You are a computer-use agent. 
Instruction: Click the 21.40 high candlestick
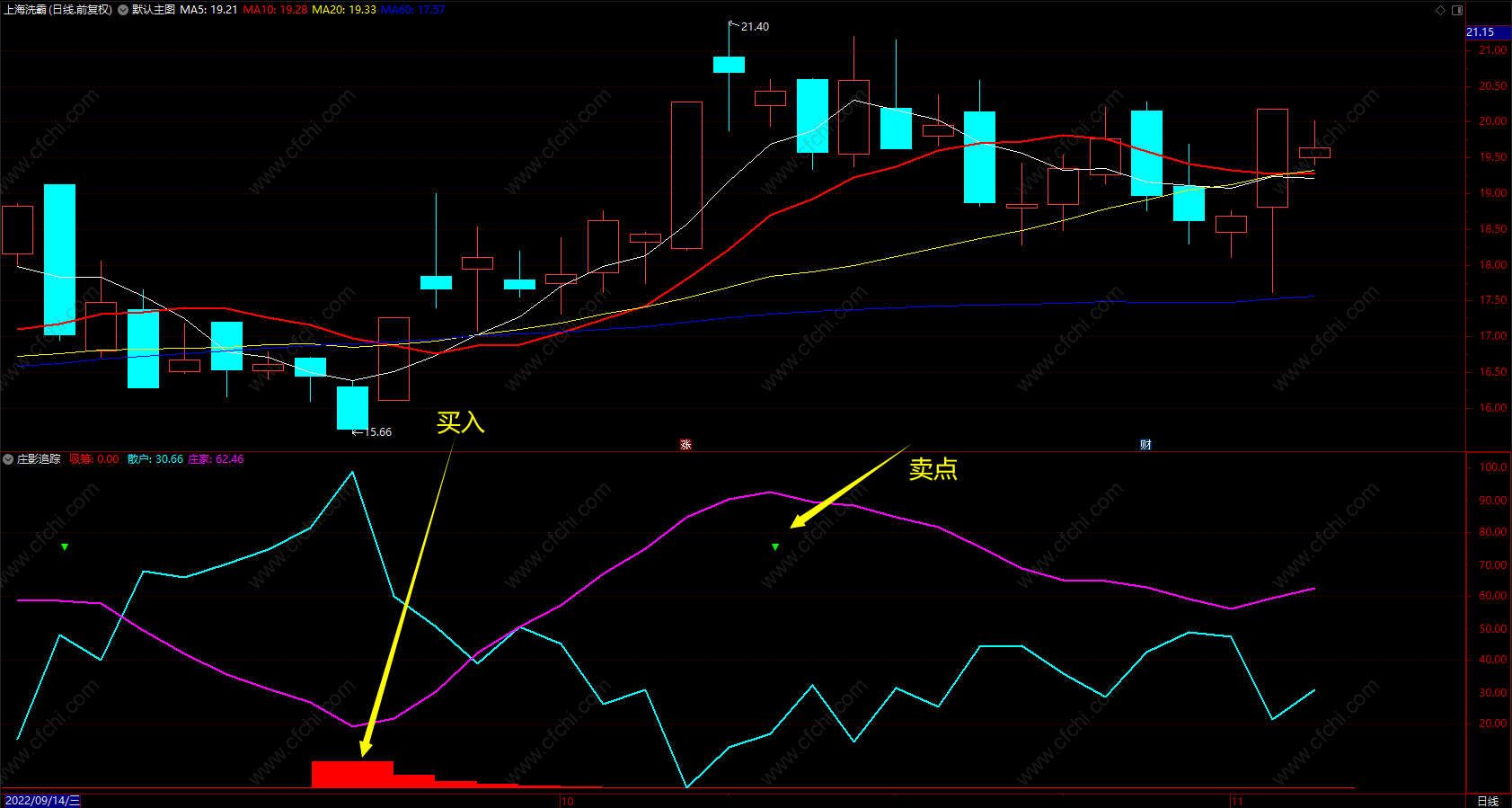pyautogui.click(x=729, y=65)
